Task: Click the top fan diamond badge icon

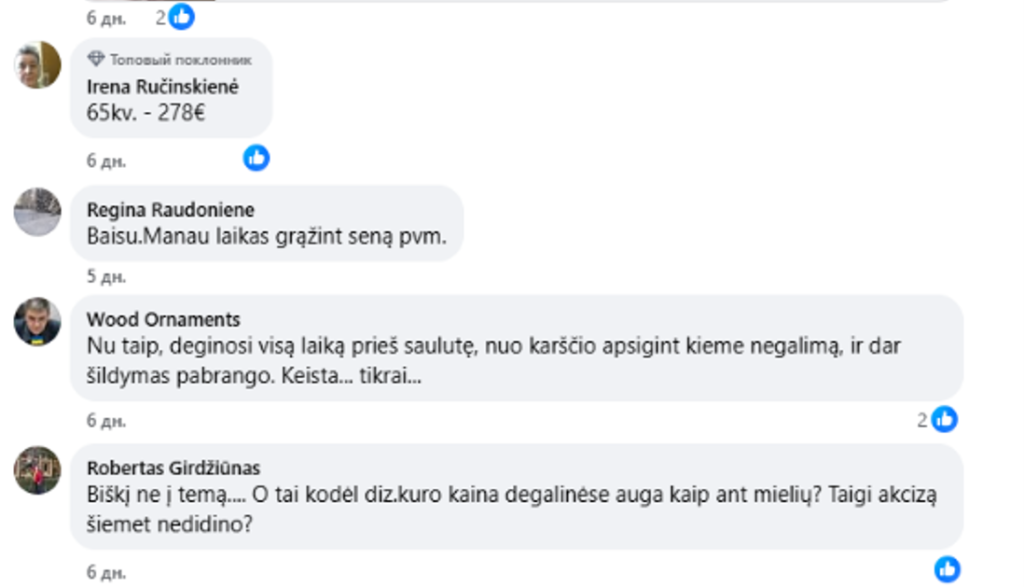Action: 96,59
